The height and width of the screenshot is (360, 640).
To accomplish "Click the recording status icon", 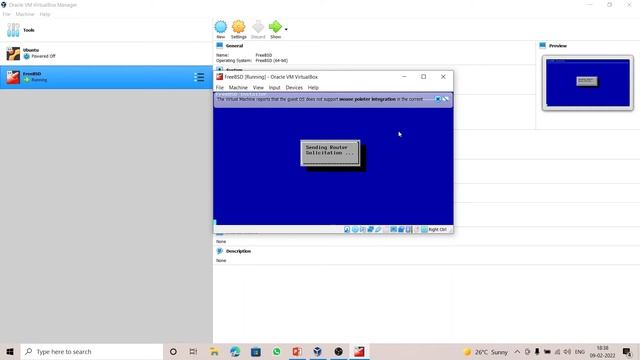I will coord(401,229).
